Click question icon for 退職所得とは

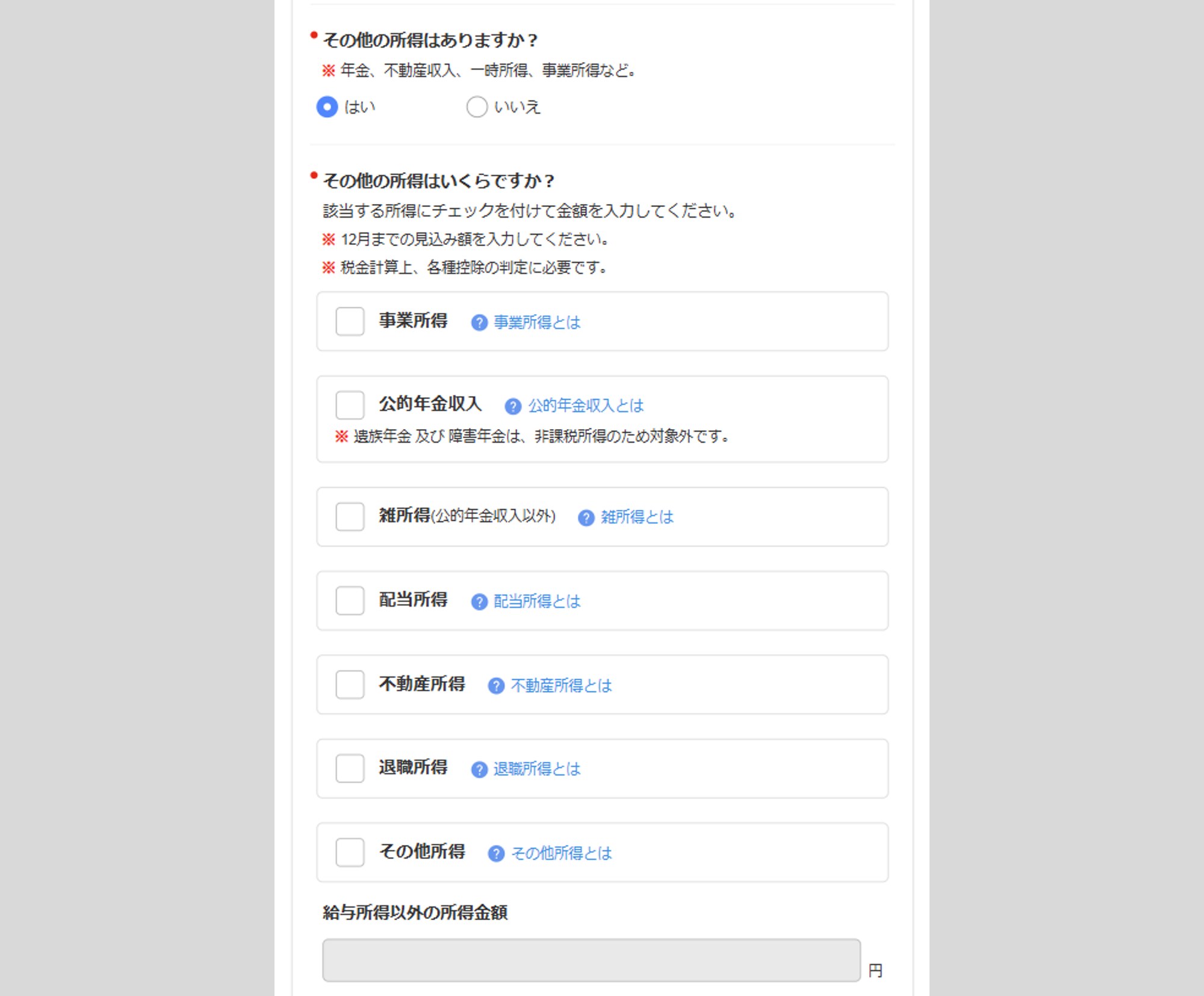(x=479, y=770)
